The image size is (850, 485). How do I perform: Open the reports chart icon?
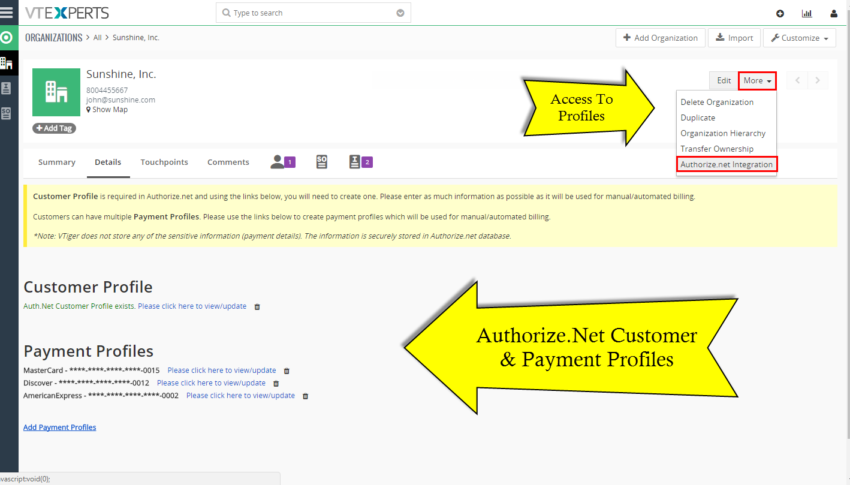[807, 14]
